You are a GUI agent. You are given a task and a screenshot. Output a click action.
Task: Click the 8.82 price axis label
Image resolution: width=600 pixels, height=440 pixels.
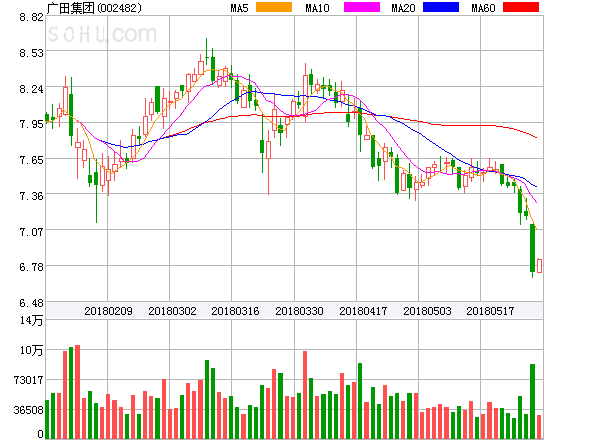point(31,17)
